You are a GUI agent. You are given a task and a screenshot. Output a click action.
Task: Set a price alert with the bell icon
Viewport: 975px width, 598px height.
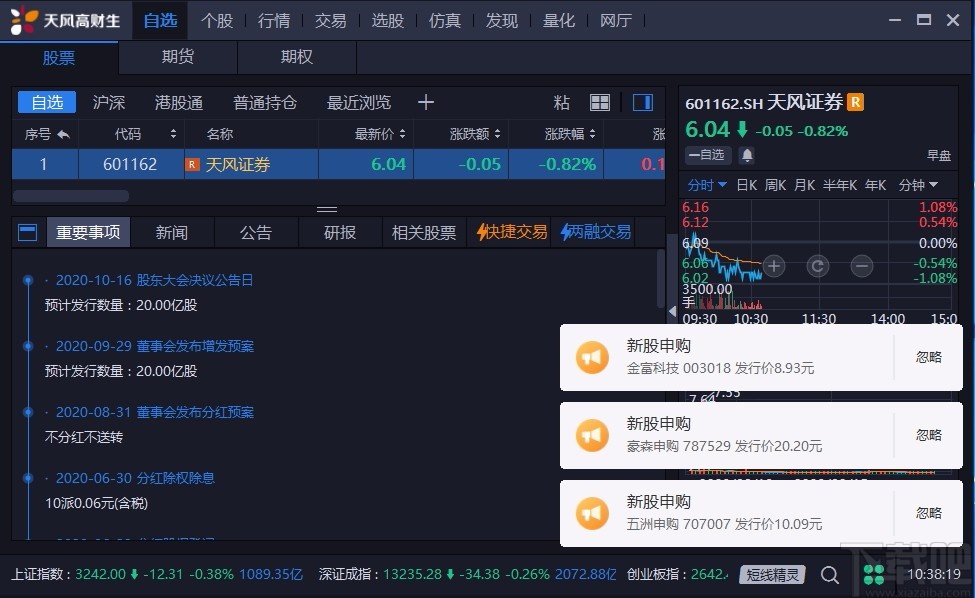tap(747, 154)
